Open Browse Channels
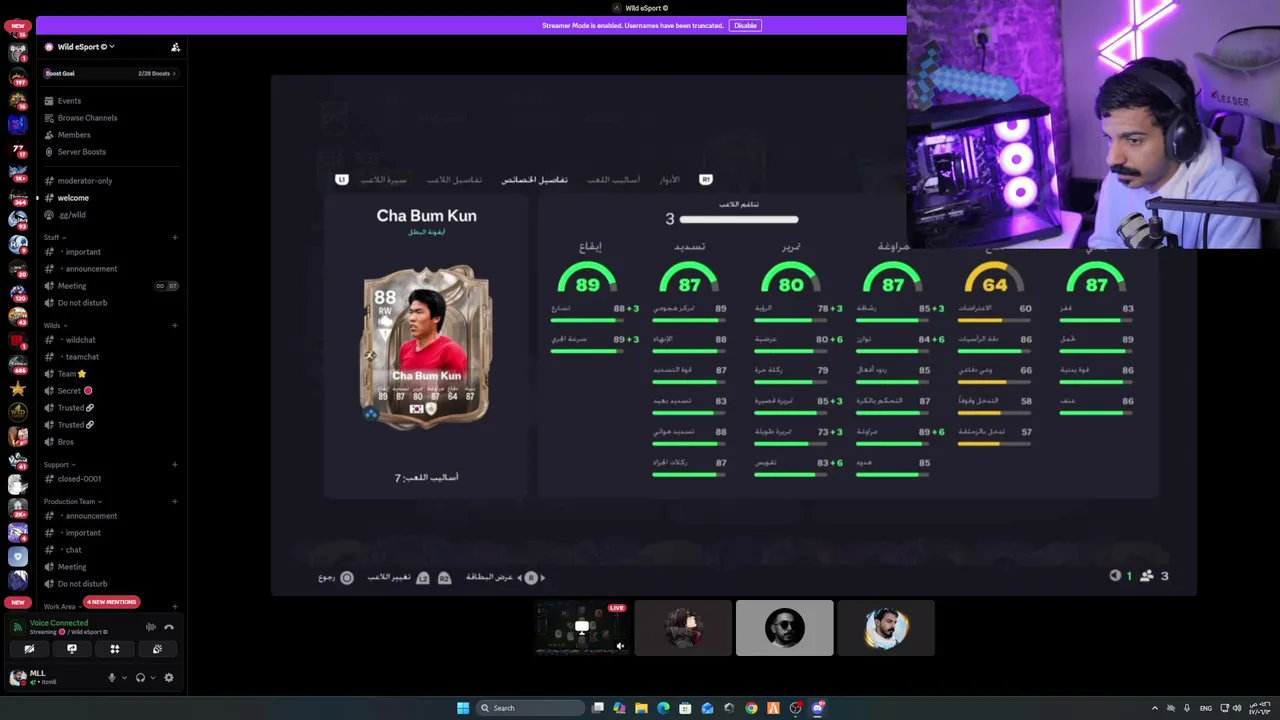Screen dimensions: 1280x720 coord(87,118)
